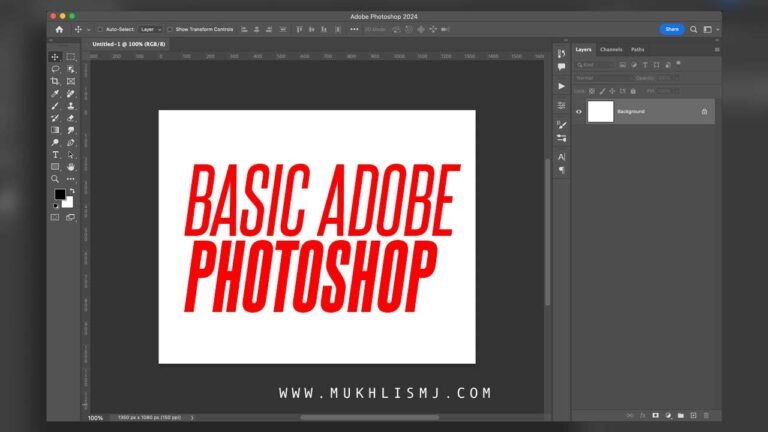Click the Home icon in options bar
The height and width of the screenshot is (432, 768).
pos(59,29)
